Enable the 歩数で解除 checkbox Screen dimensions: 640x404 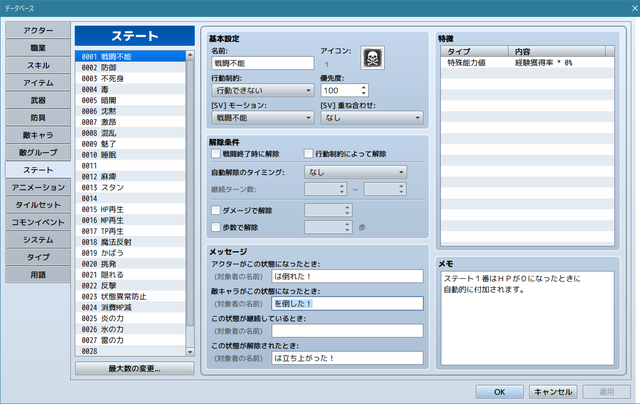coord(216,227)
